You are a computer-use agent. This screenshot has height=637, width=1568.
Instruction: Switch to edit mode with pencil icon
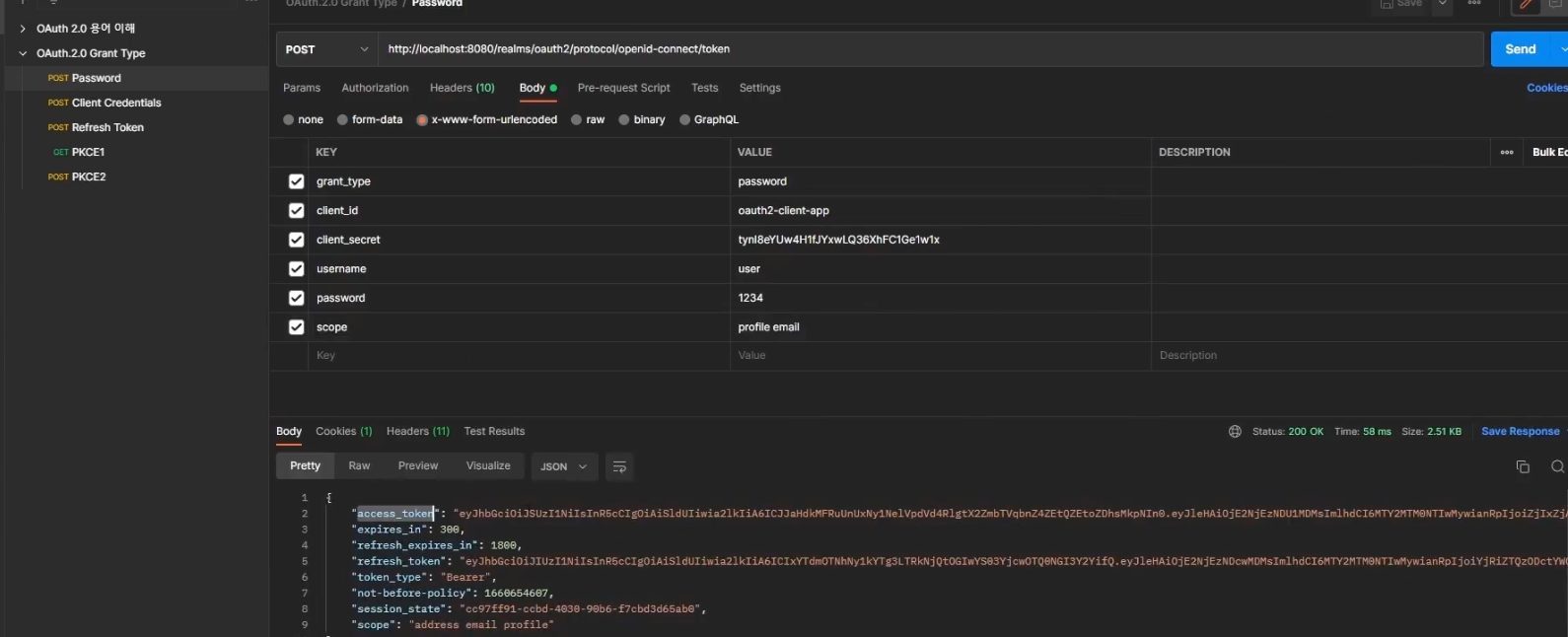tap(1526, 5)
